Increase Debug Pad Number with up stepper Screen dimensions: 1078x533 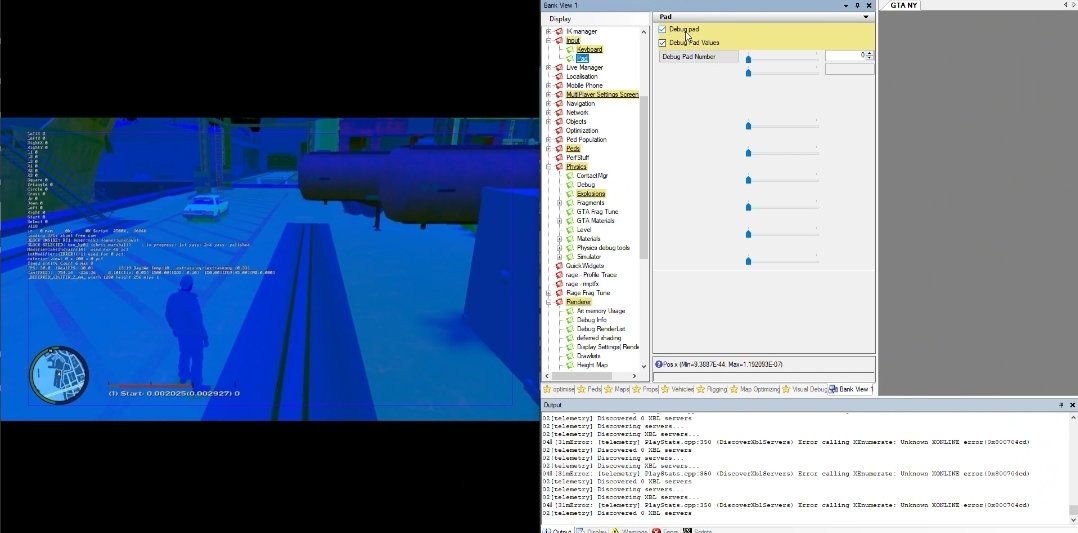pyautogui.click(x=870, y=53)
